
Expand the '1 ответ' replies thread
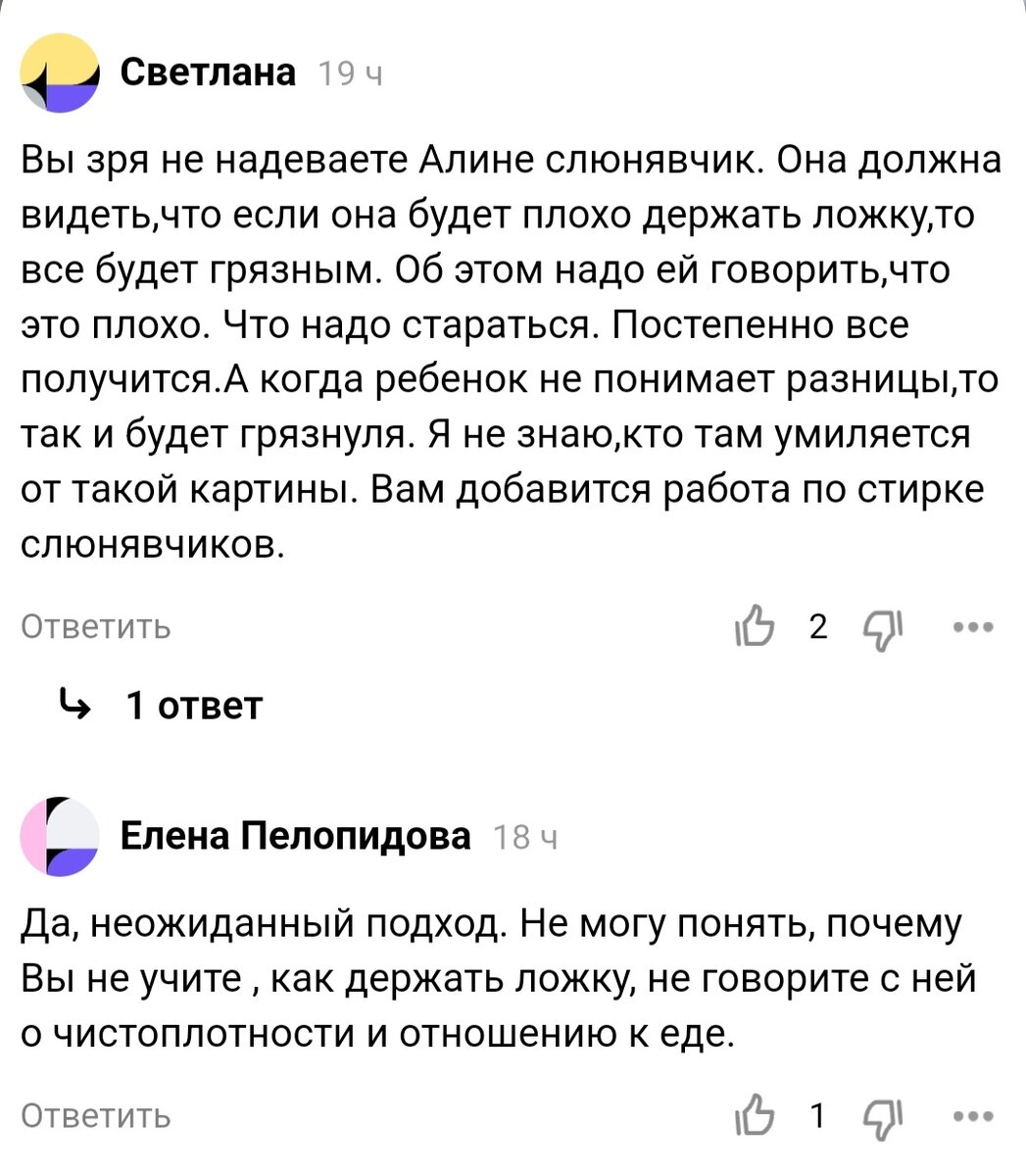click(x=191, y=704)
